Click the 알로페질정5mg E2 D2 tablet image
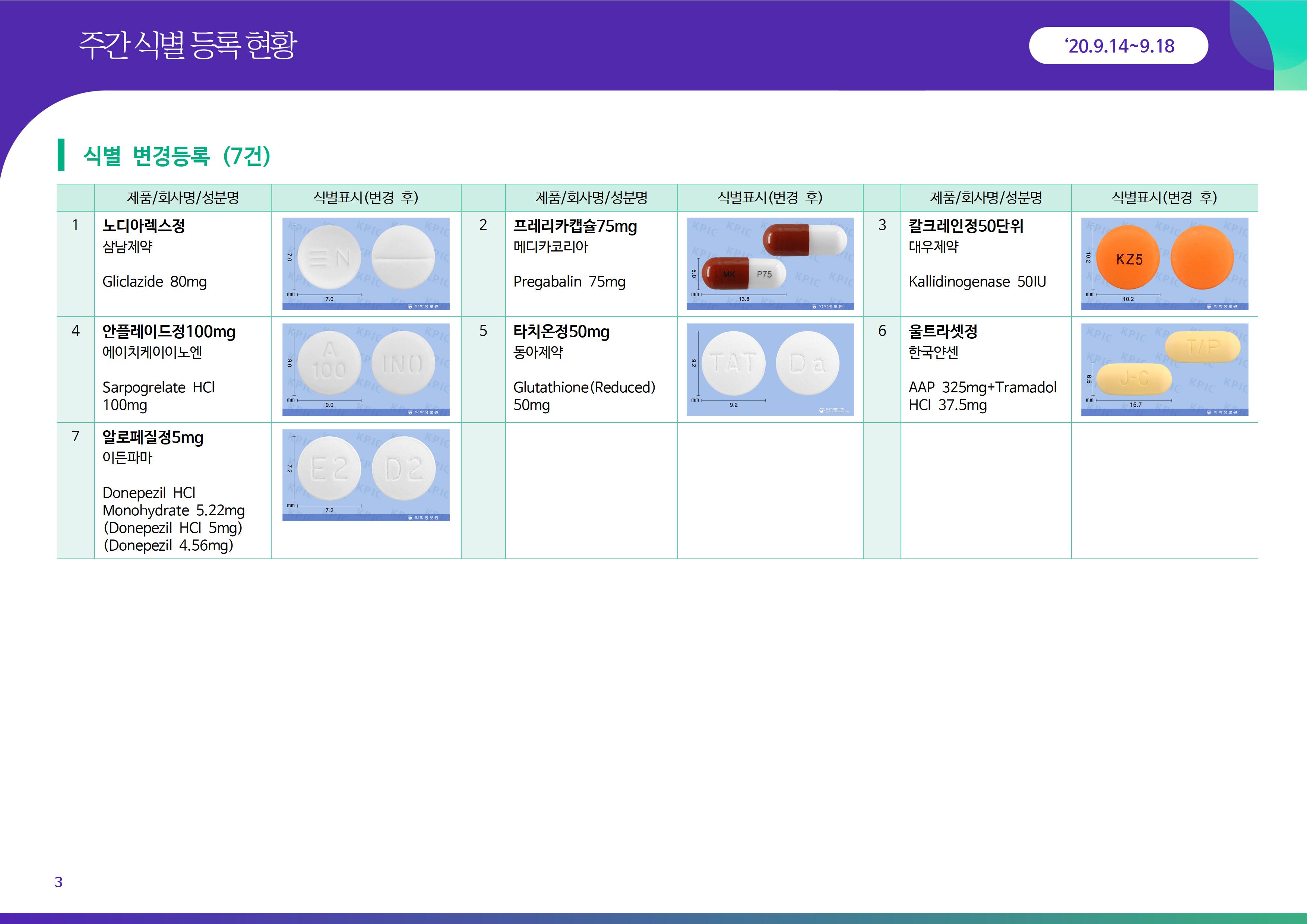 click(365, 474)
